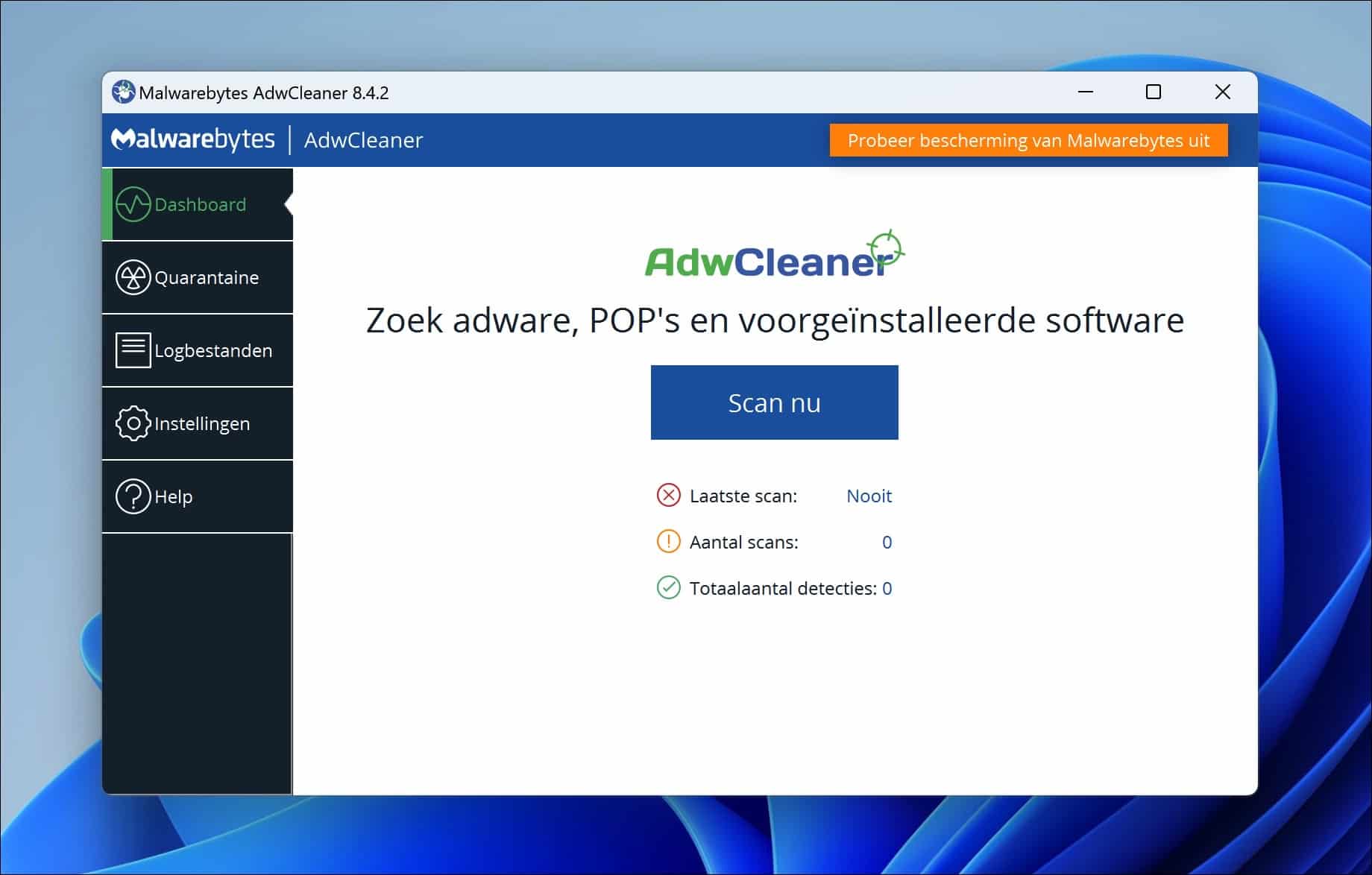Click the Malwarebytes app icon in the titlebar
The height and width of the screenshot is (875, 1372).
coord(124,92)
